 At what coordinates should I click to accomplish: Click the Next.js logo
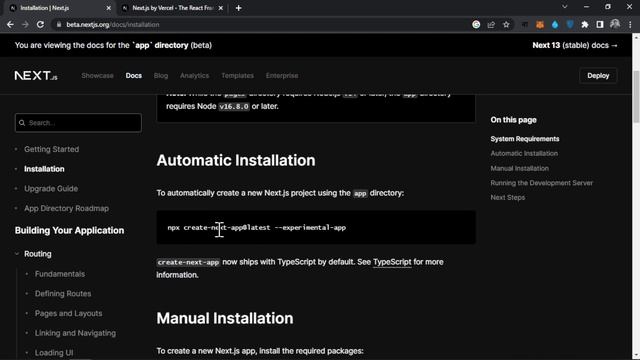coord(36,76)
